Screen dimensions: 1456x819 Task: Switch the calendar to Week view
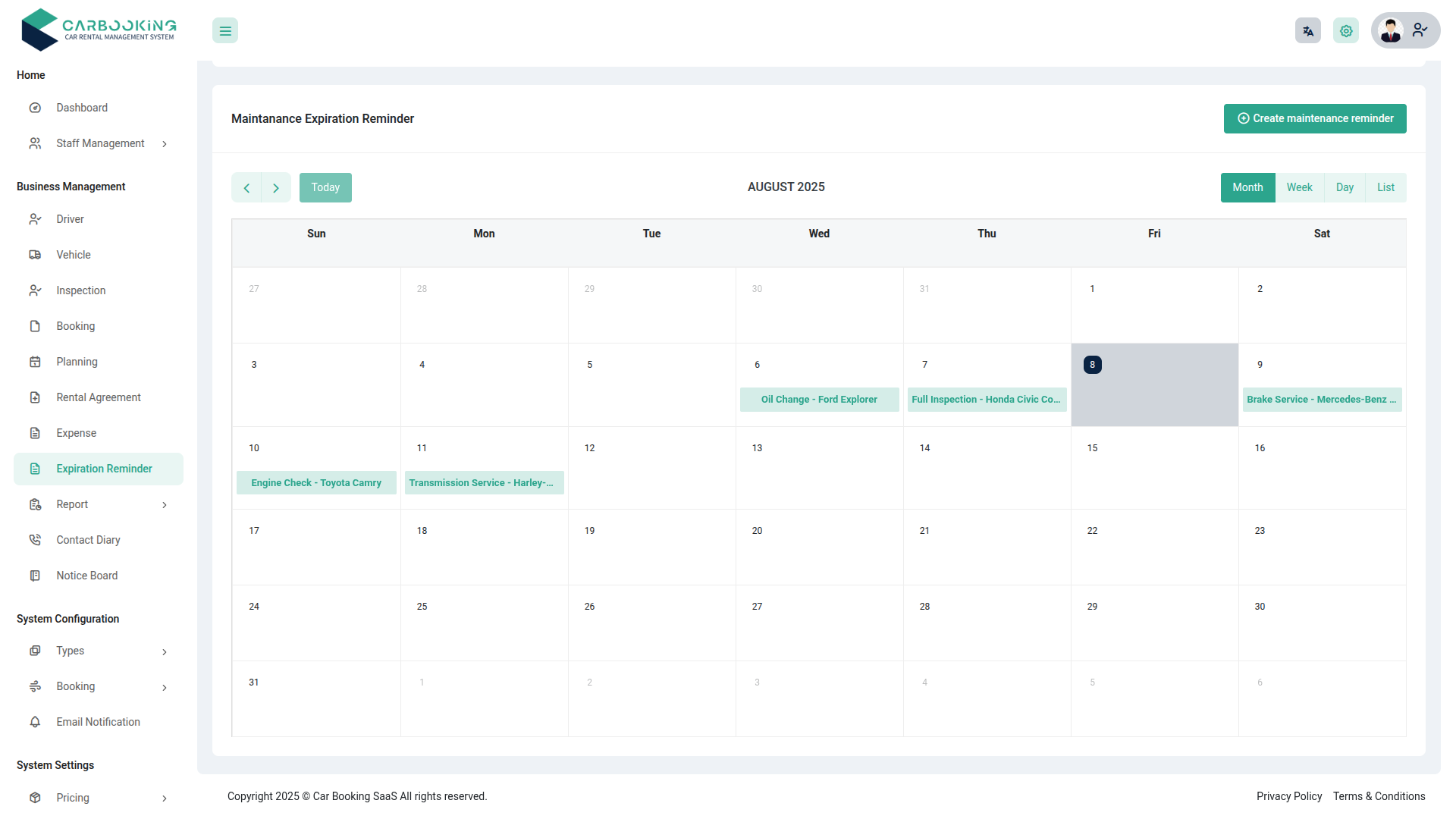1300,187
